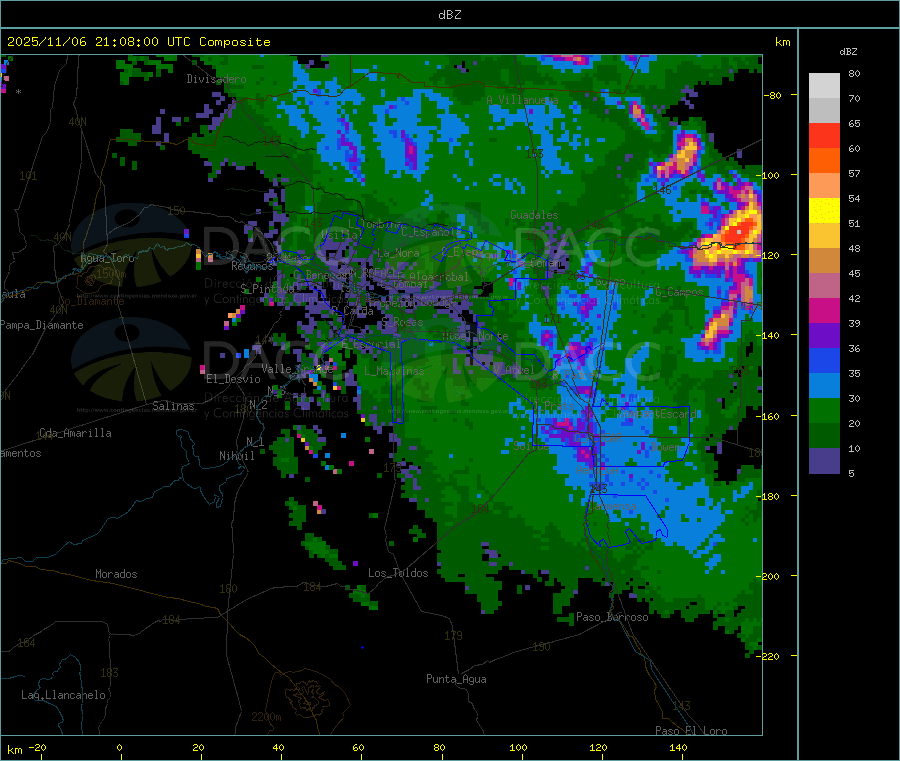The height and width of the screenshot is (761, 900).
Task: Click the Guadales place label
Action: [x=534, y=215]
